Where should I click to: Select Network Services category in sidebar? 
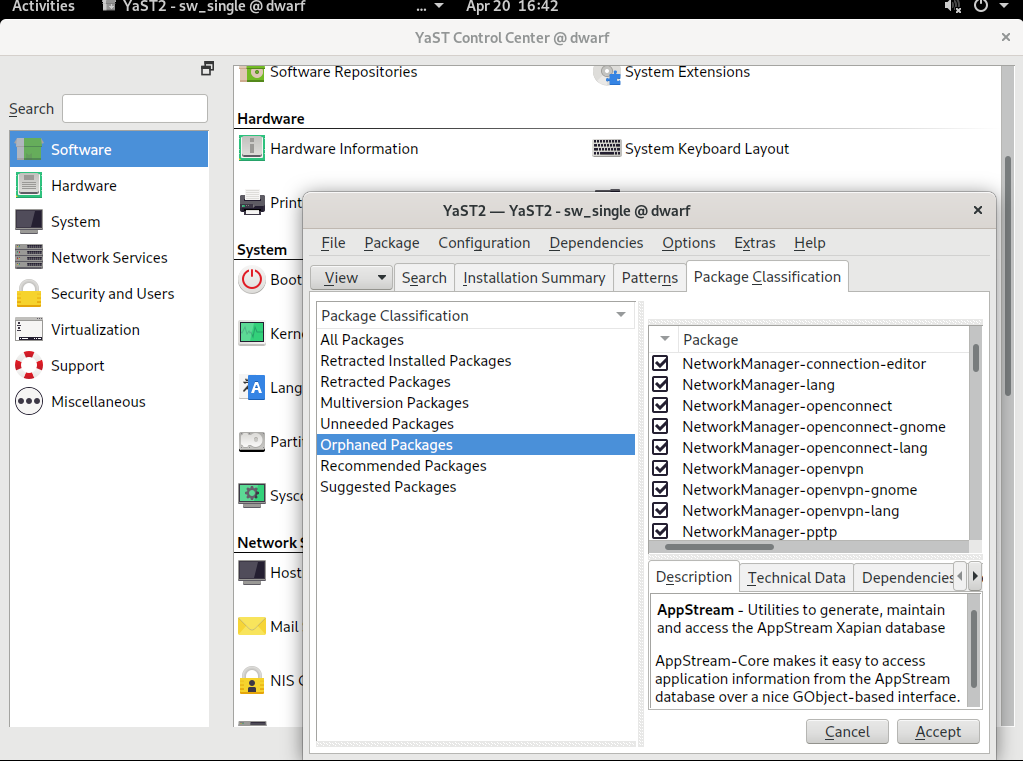click(109, 257)
